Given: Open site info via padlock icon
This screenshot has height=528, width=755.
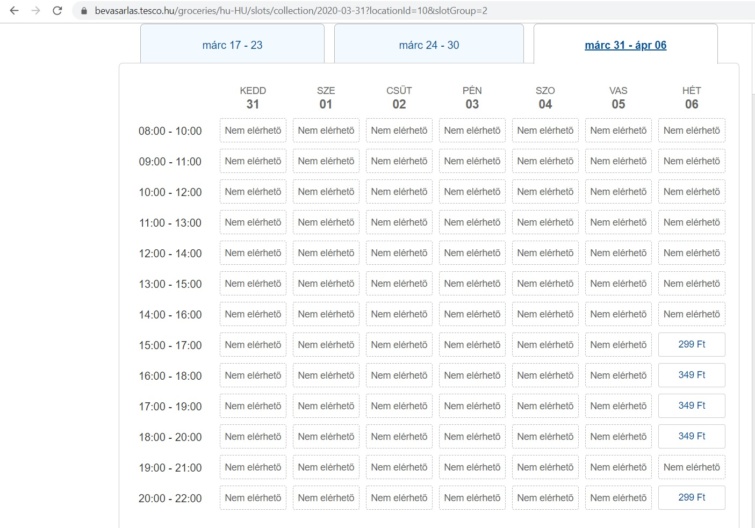Looking at the screenshot, I should click(85, 10).
